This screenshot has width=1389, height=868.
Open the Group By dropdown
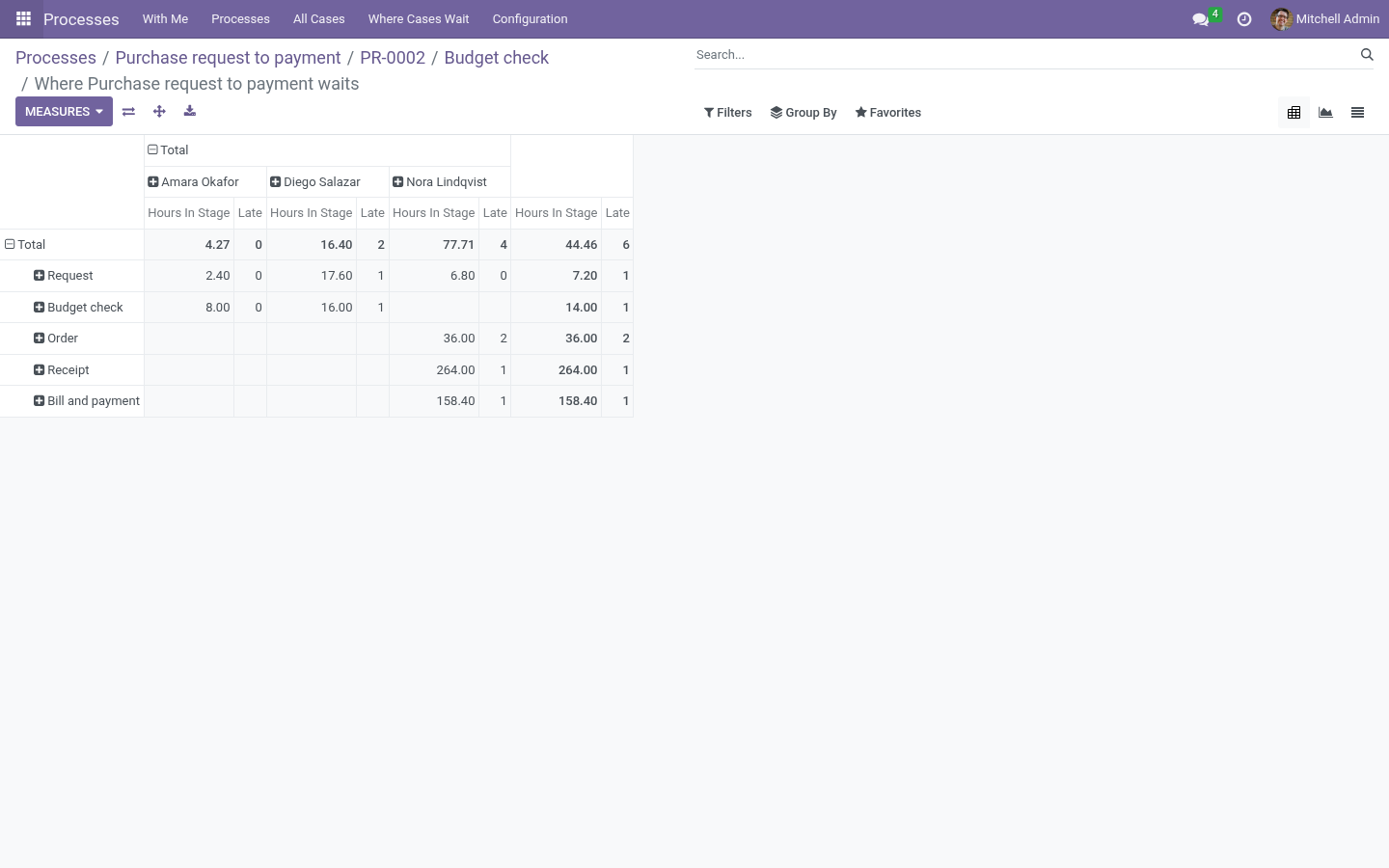pos(803,113)
